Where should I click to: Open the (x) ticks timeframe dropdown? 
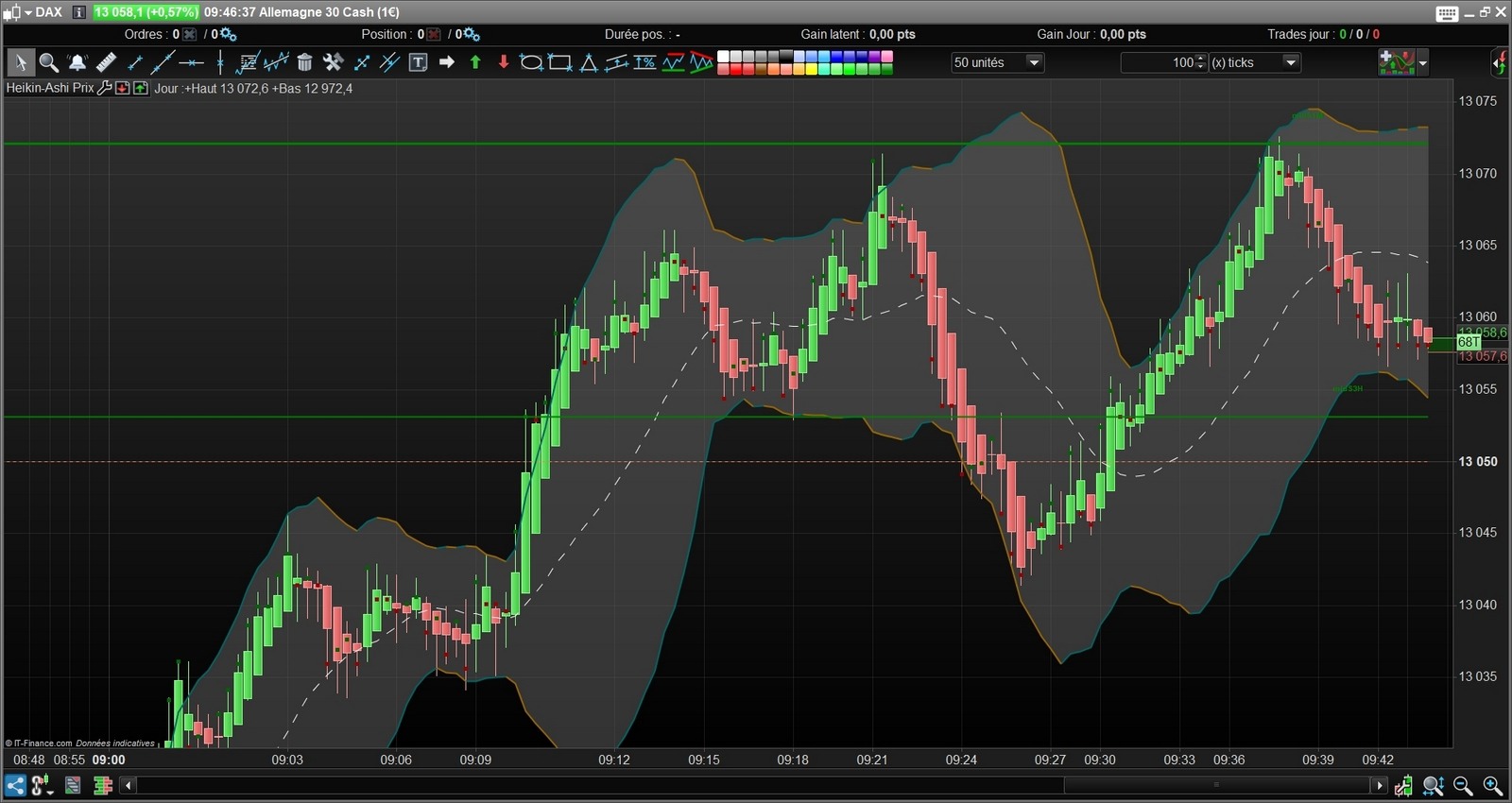click(x=1291, y=62)
